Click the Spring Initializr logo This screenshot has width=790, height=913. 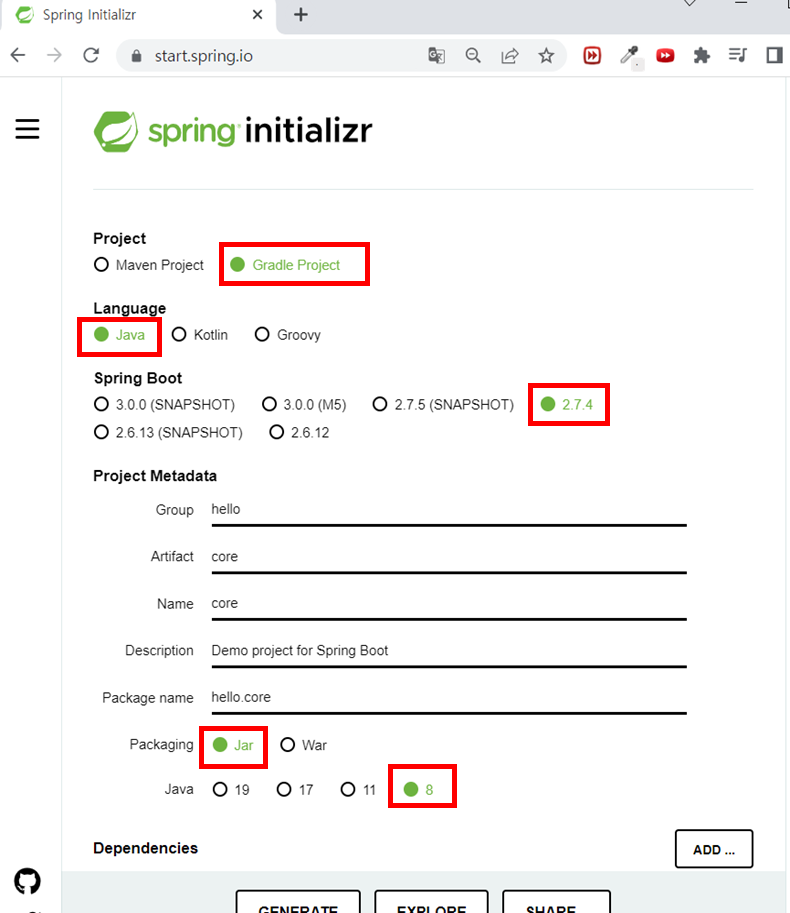tap(233, 131)
